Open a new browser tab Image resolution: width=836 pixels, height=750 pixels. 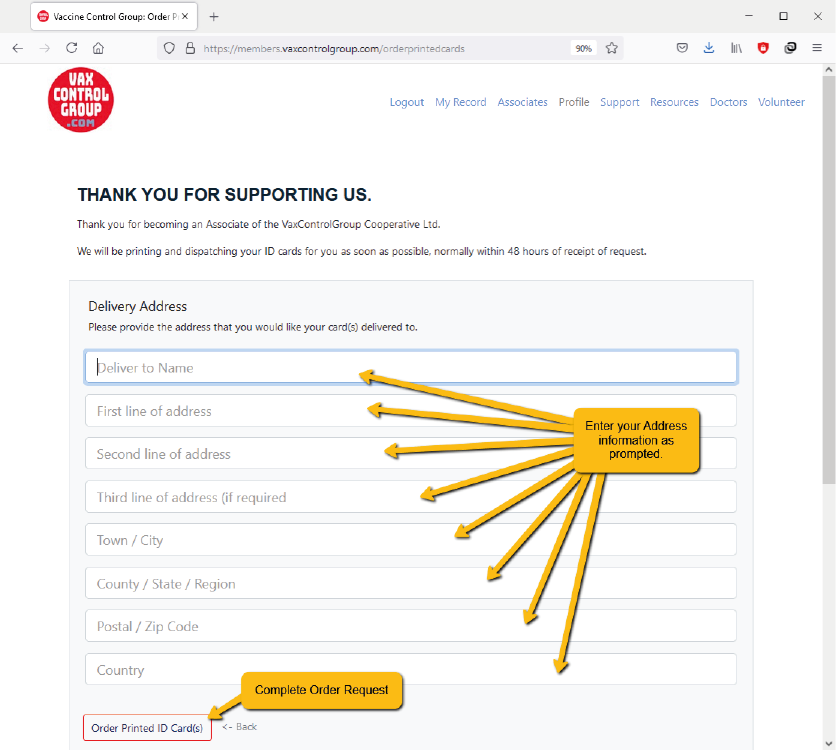pos(214,17)
